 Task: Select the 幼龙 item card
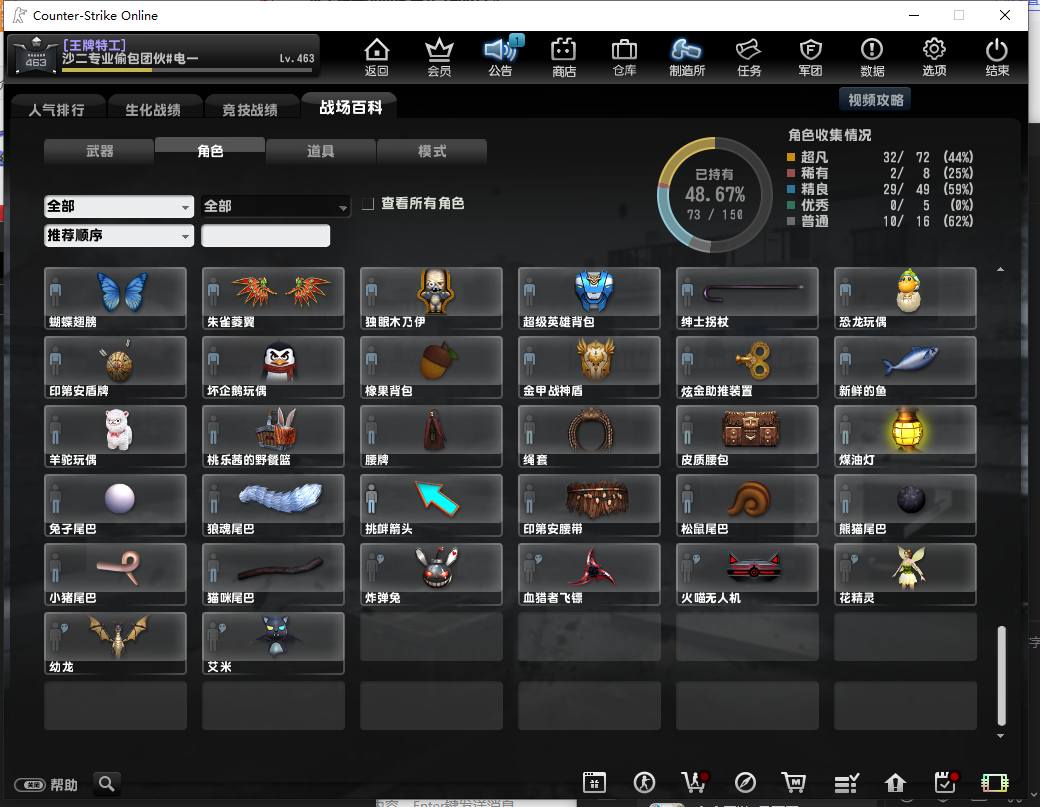115,643
